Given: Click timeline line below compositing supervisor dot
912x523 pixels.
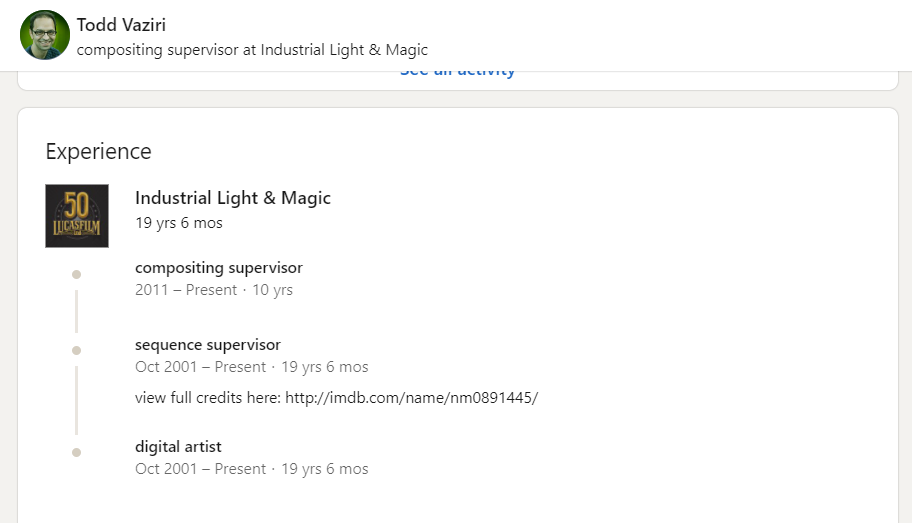Looking at the screenshot, I should click(x=76, y=311).
